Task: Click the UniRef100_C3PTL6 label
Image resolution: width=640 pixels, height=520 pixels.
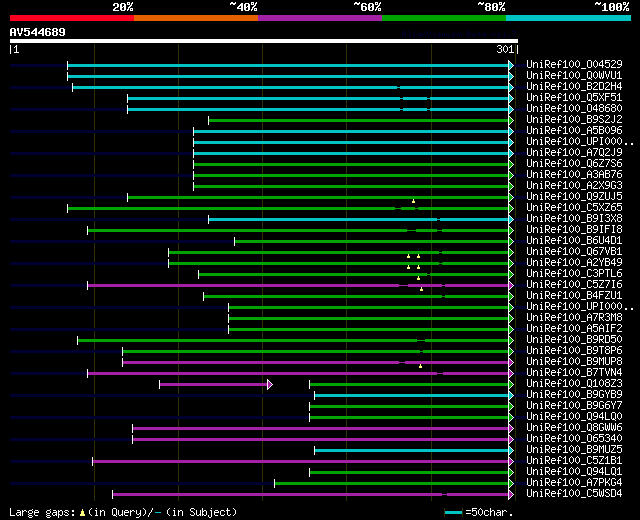Action: 574,273
